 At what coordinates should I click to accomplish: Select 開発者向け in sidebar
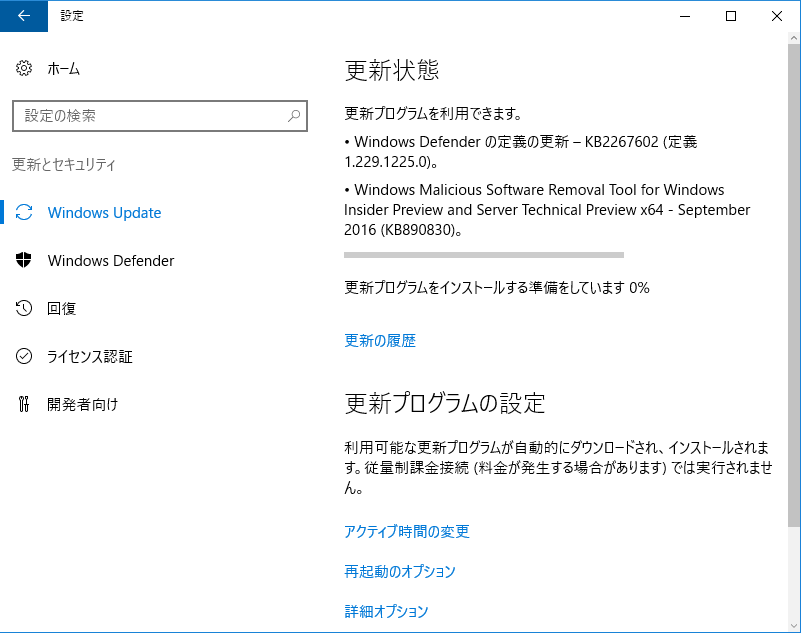83,405
